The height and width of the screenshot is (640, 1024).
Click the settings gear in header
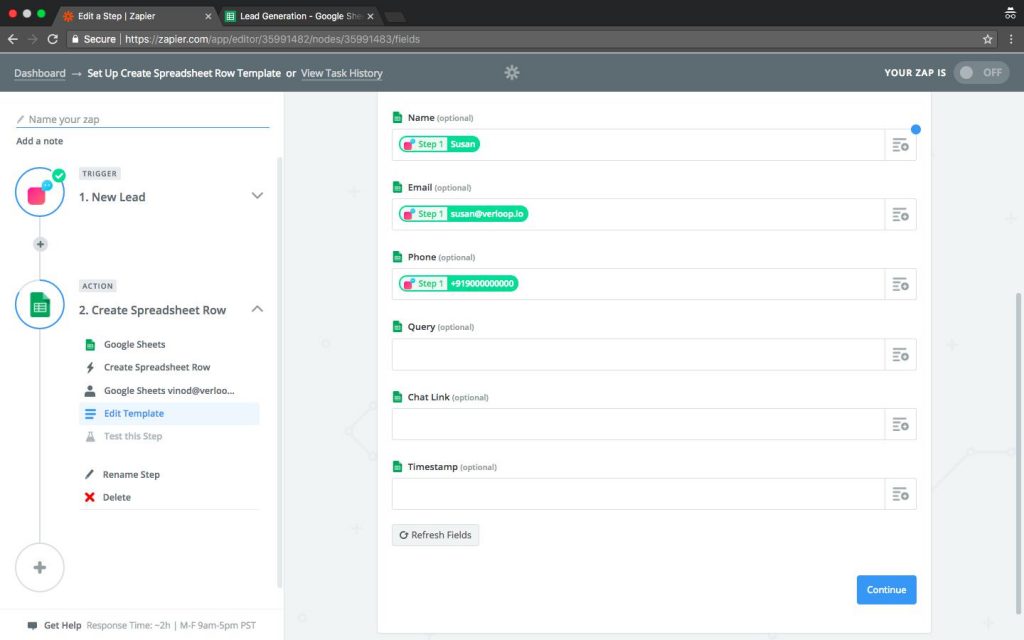[x=512, y=72]
